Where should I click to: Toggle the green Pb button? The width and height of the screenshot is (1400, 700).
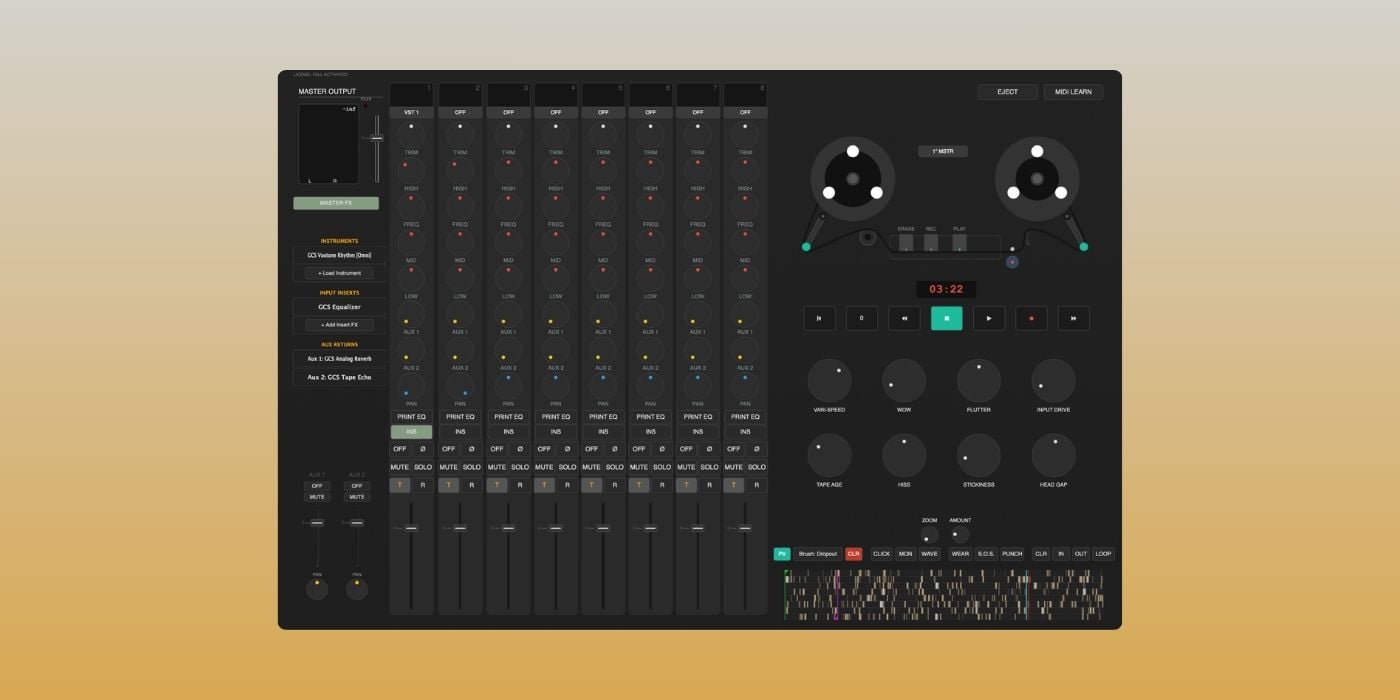click(x=782, y=553)
